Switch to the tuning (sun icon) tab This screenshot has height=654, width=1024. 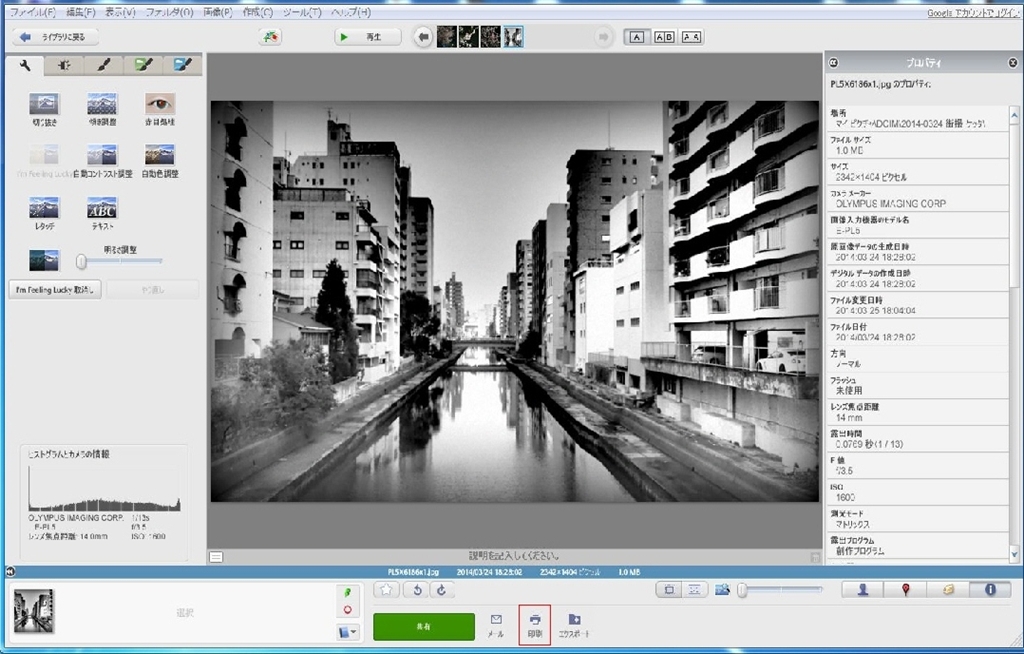(x=64, y=65)
